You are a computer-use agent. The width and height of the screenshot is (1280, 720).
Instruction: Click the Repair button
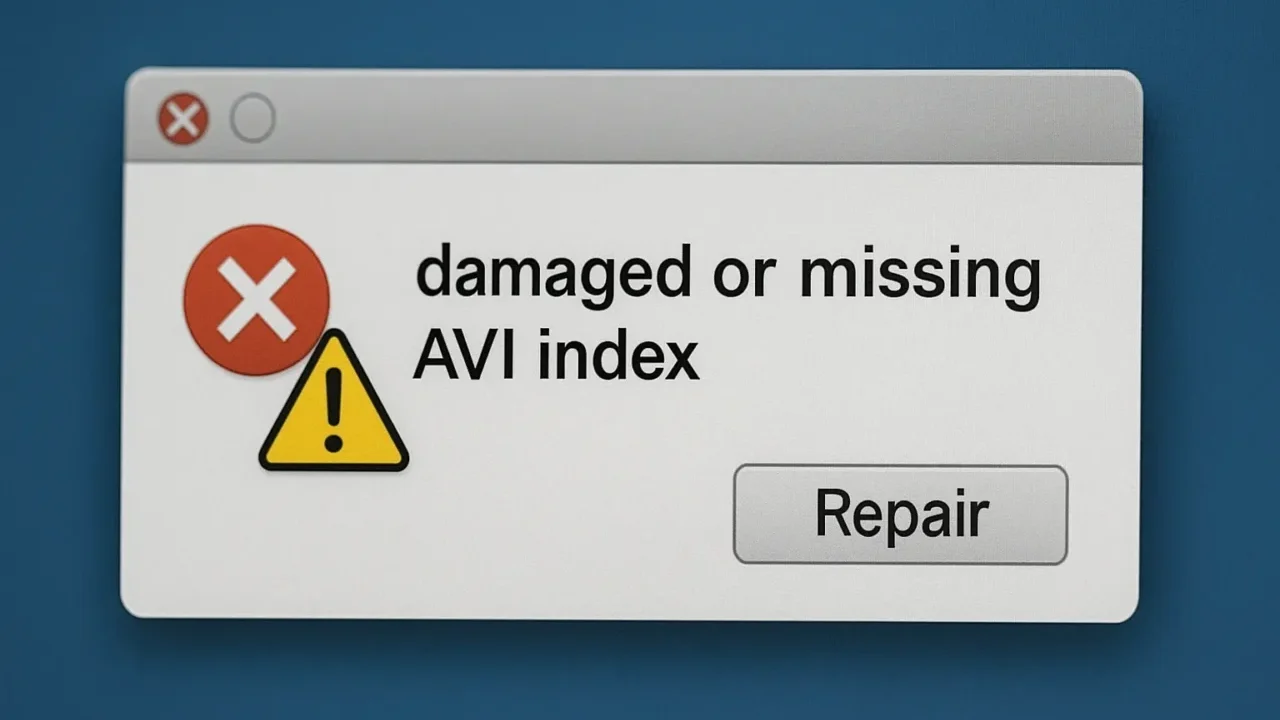(901, 514)
